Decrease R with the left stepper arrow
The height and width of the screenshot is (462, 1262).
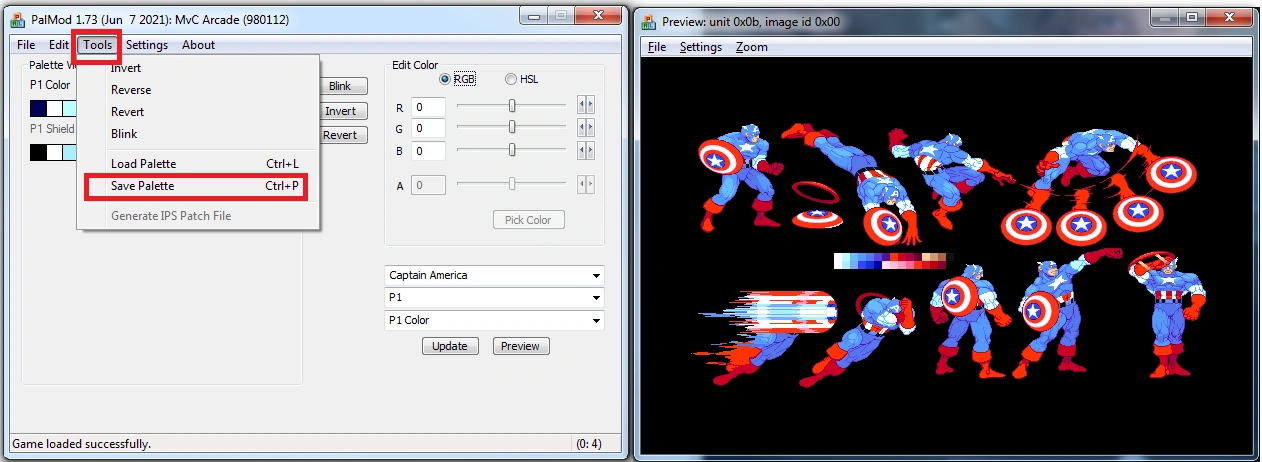point(582,105)
